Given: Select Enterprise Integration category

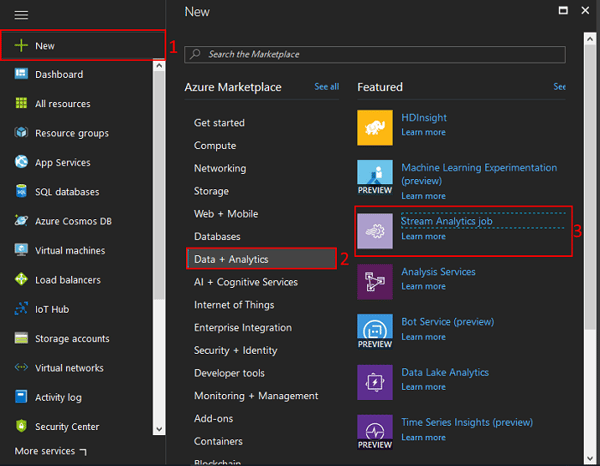Looking at the screenshot, I should [243, 328].
